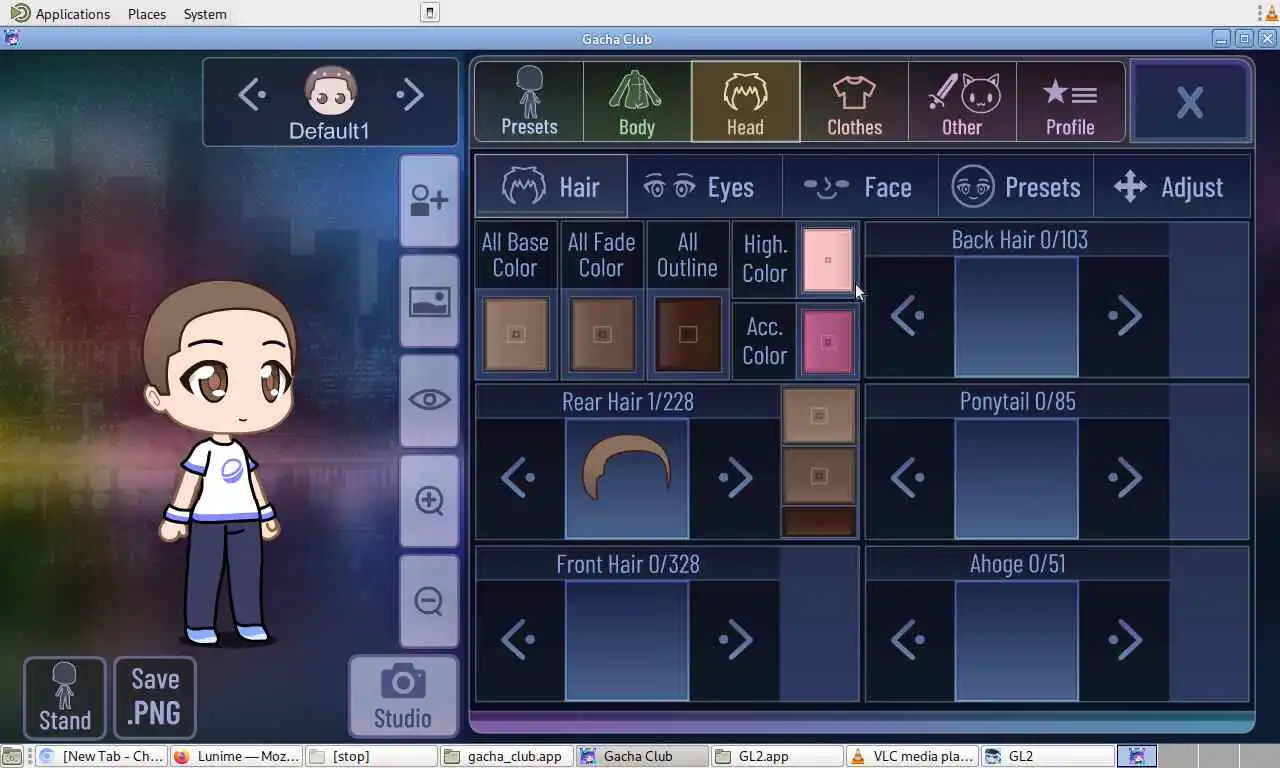Zoom out with the magnifier minus icon

click(429, 601)
